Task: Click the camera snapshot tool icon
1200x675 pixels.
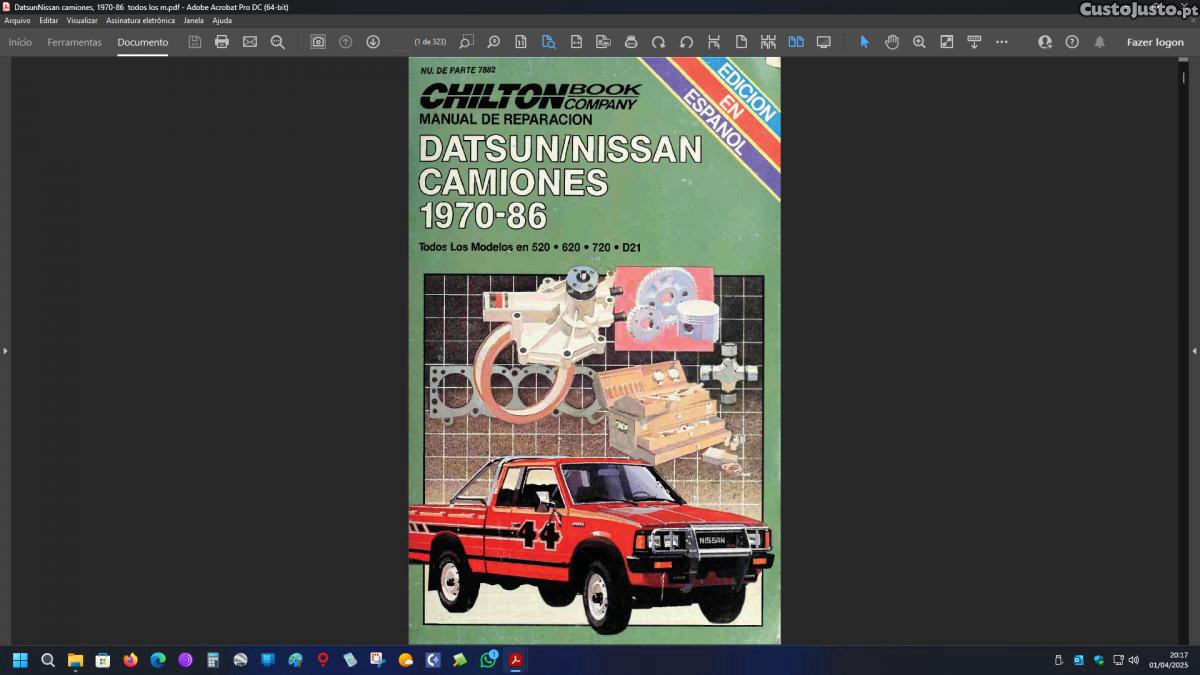Action: coord(318,42)
